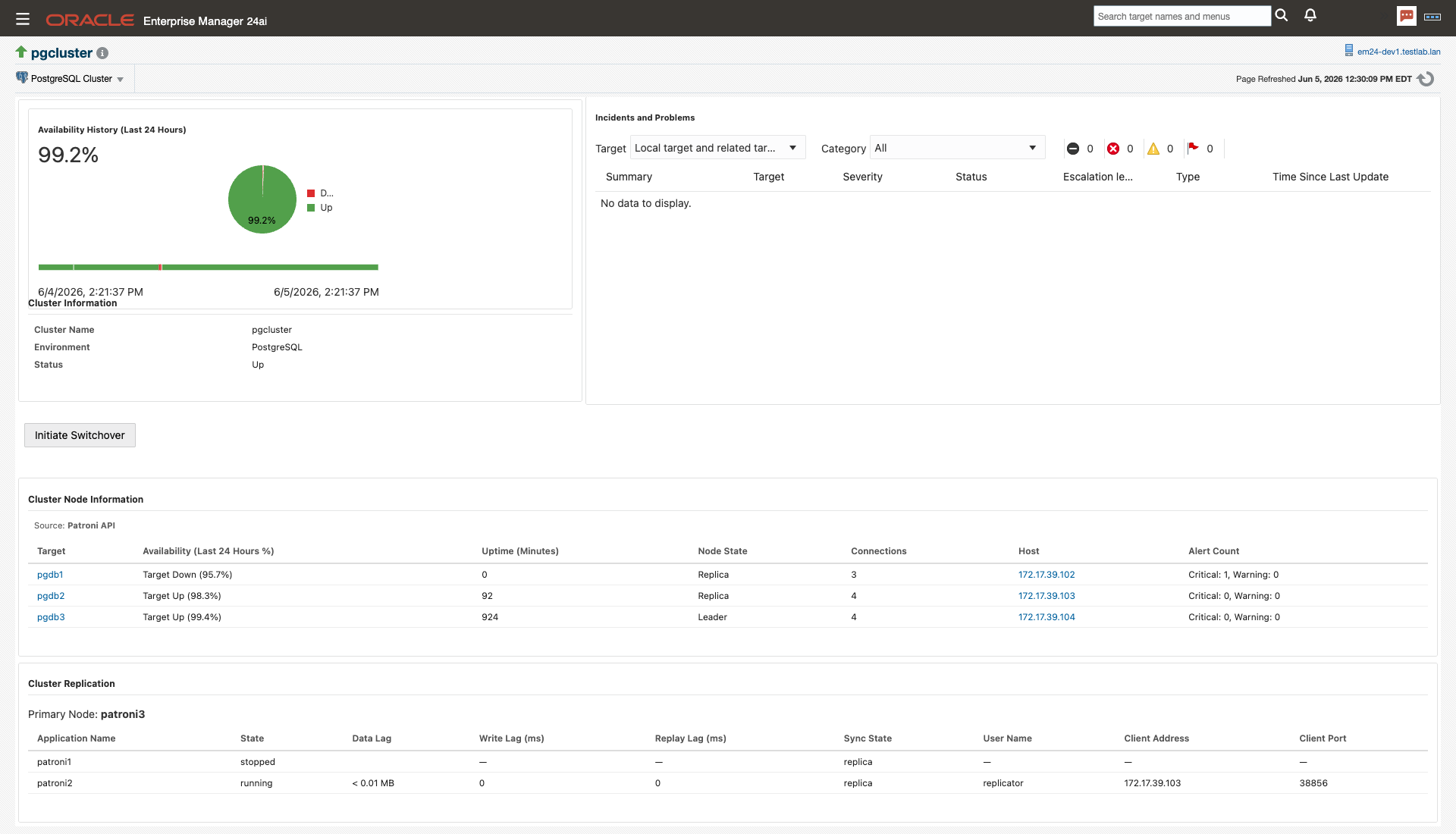Filter by the red critical incidents icon
This screenshot has width=1456, height=834.
pyautogui.click(x=1113, y=149)
